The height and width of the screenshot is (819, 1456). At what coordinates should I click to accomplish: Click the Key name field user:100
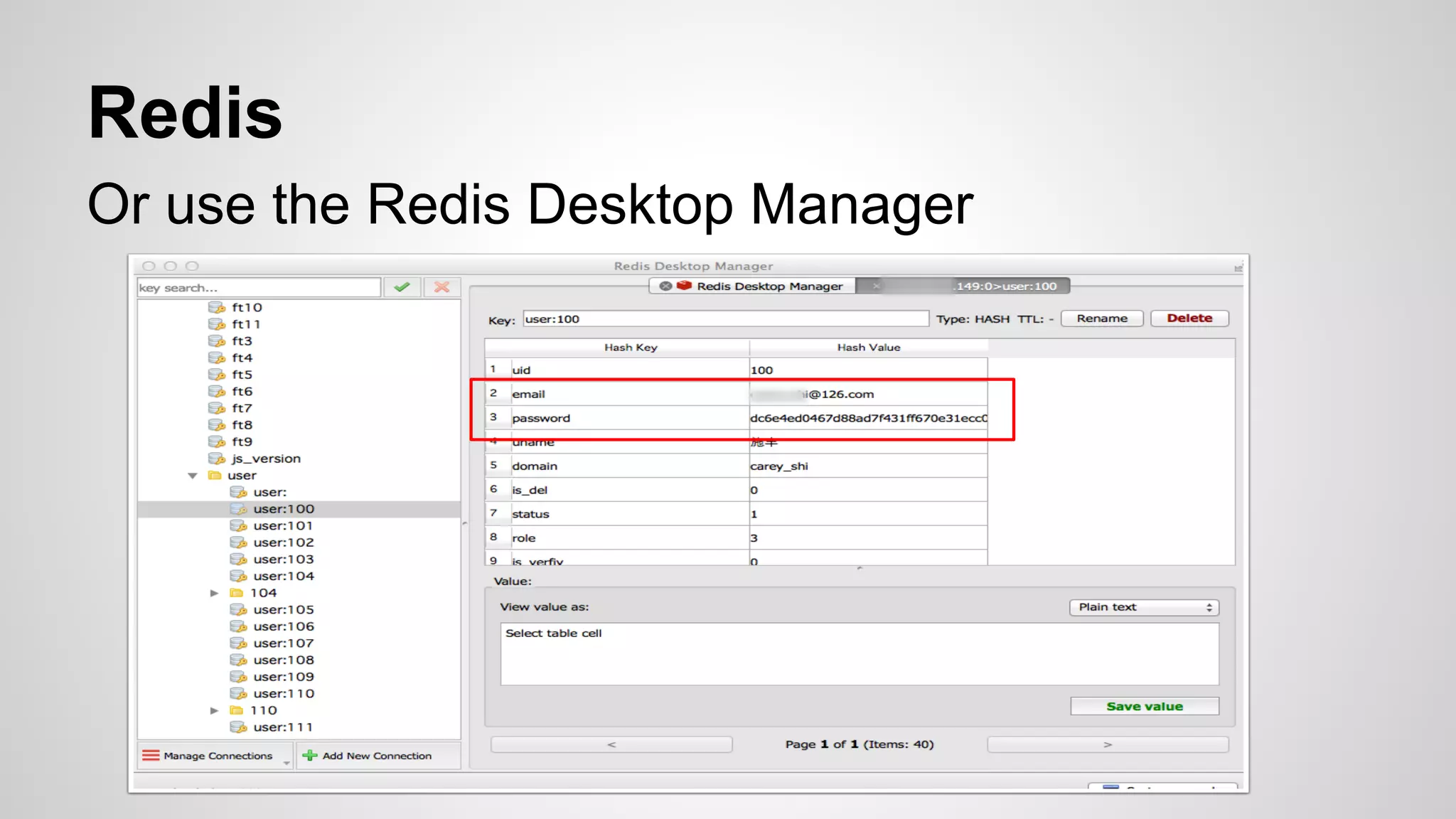(726, 319)
